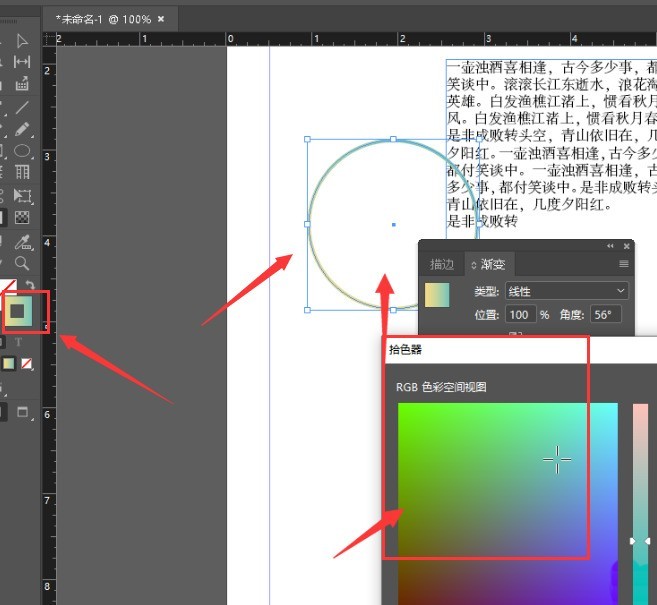Click the gradient preview swatch in panel

[438, 295]
